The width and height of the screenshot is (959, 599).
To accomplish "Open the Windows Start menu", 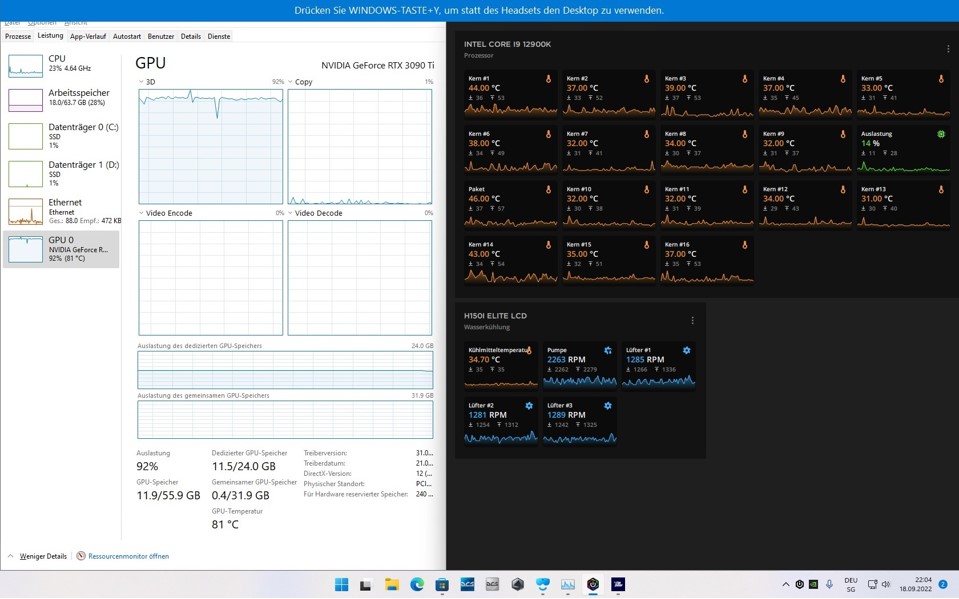I will pyautogui.click(x=342, y=584).
